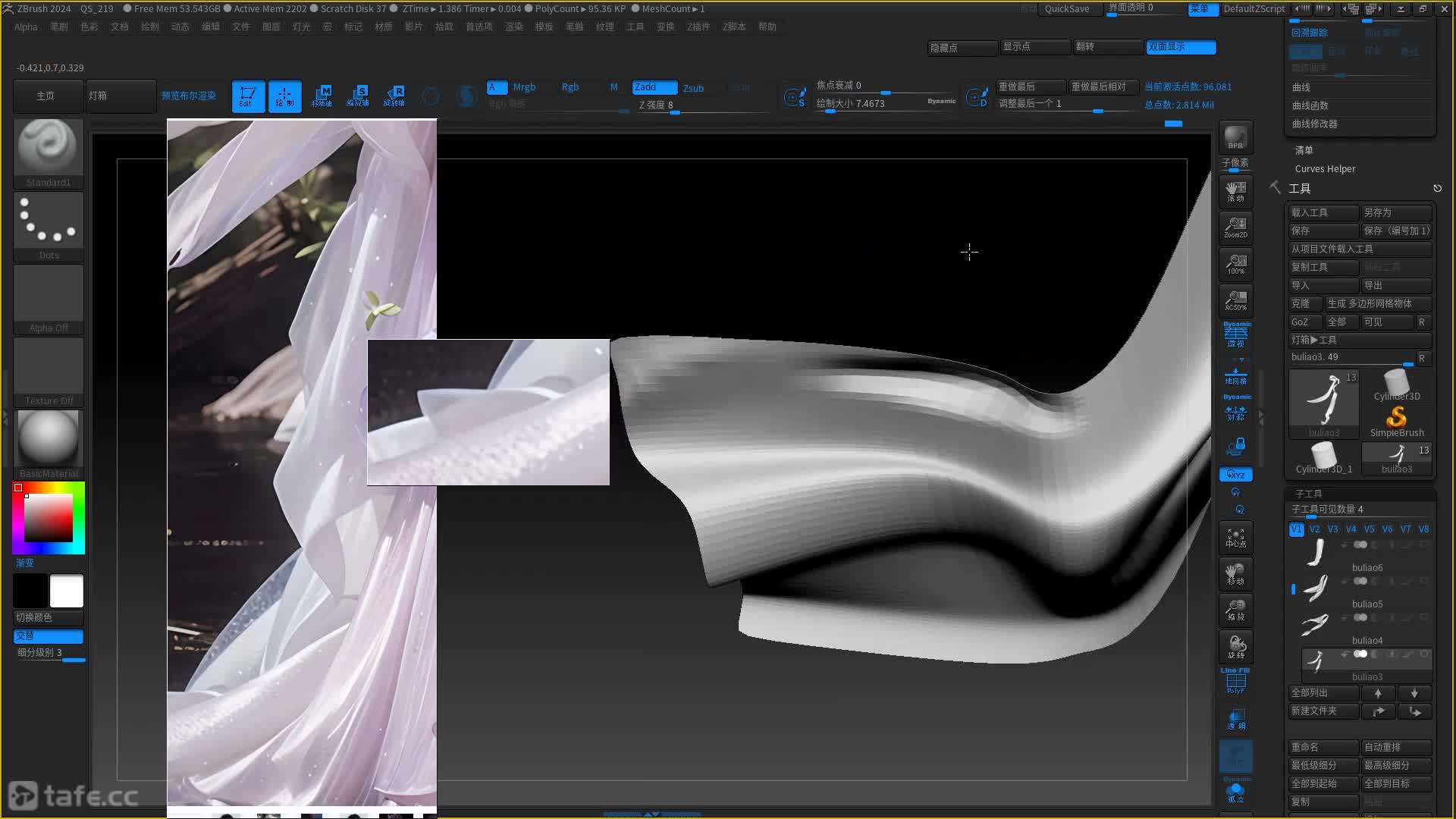Click the Zoom2D icon

1235,227
